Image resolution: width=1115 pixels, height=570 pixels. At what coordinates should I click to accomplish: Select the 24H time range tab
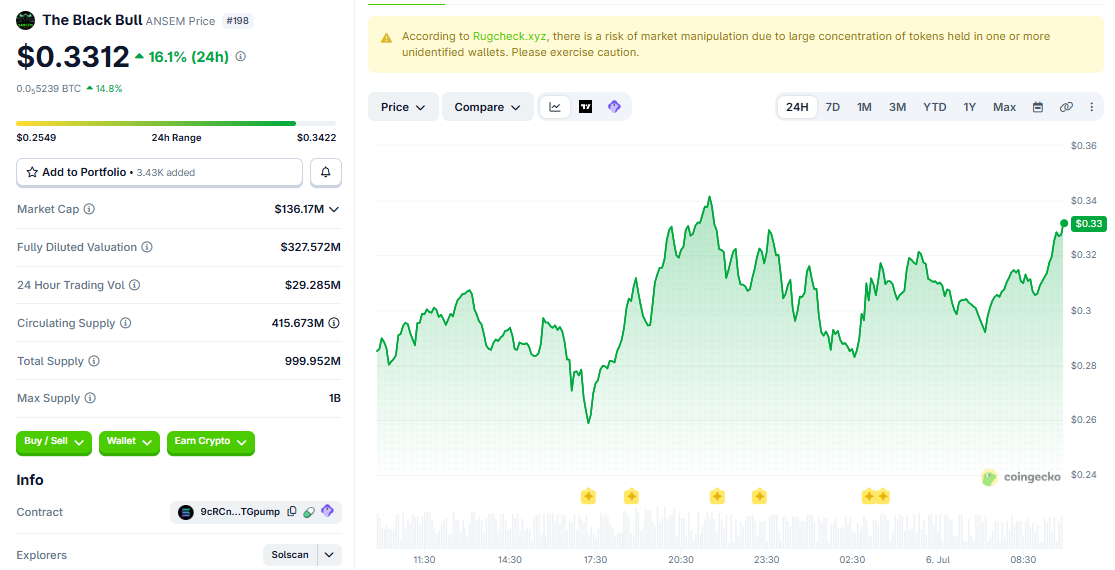(x=797, y=107)
